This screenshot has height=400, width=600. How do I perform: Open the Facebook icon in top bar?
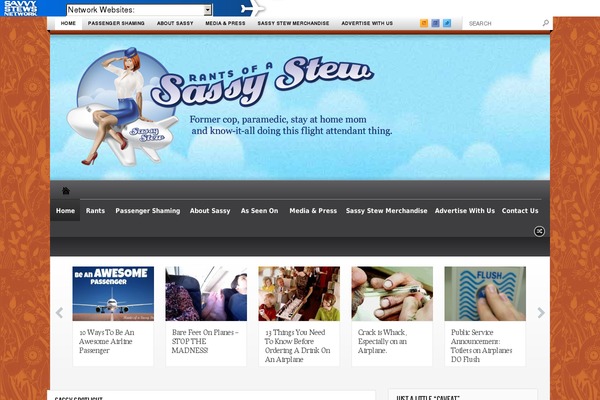click(435, 22)
